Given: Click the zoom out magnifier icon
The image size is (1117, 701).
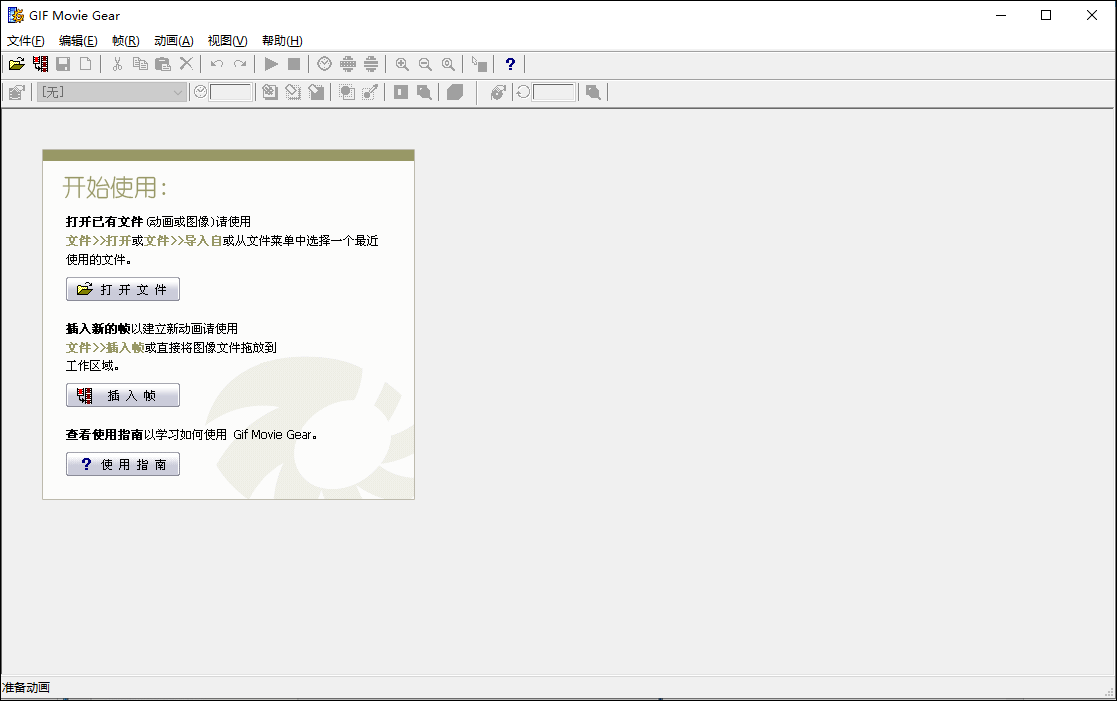Looking at the screenshot, I should 425,64.
